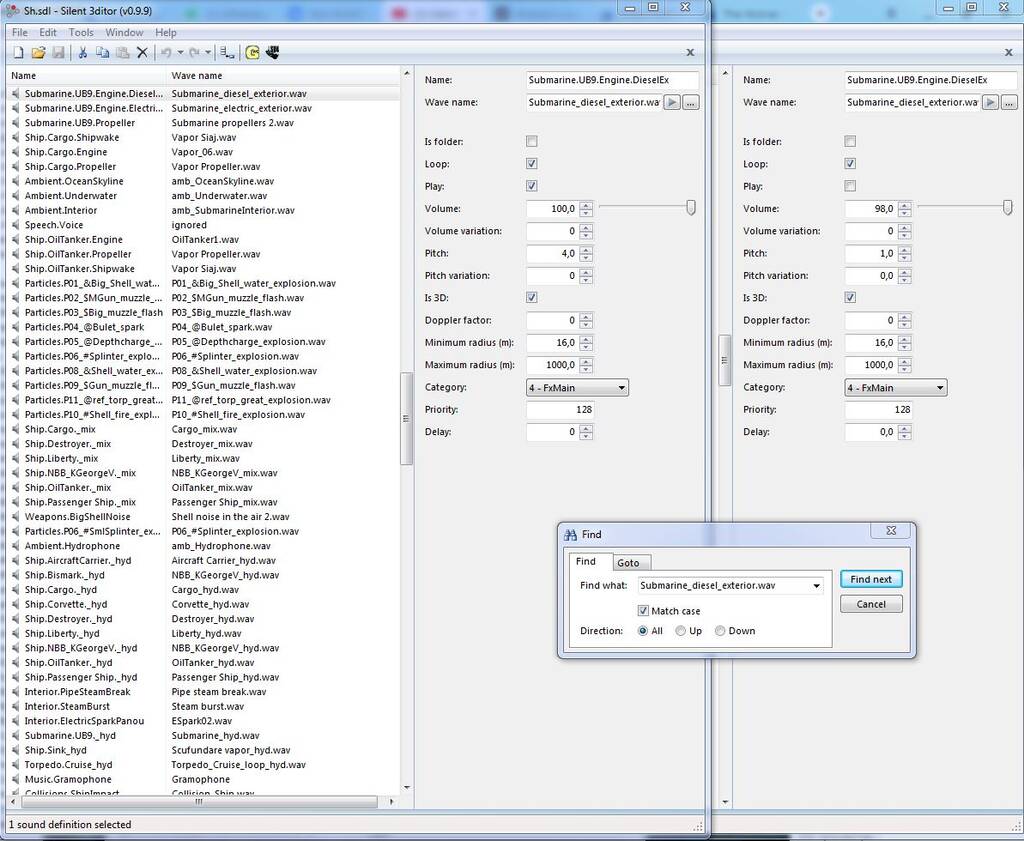Click the tree/structure view toolbar icon
The width and height of the screenshot is (1024, 841).
coord(227,53)
